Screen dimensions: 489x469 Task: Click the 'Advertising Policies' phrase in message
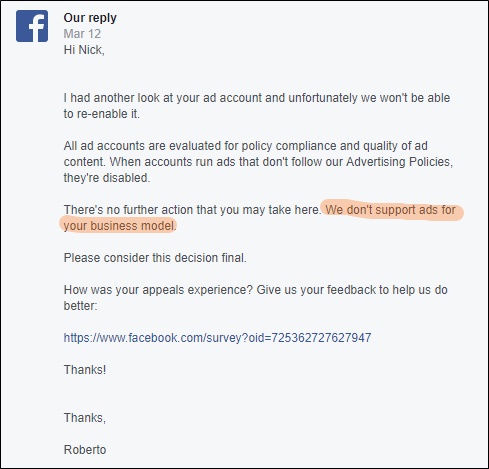click(399, 162)
